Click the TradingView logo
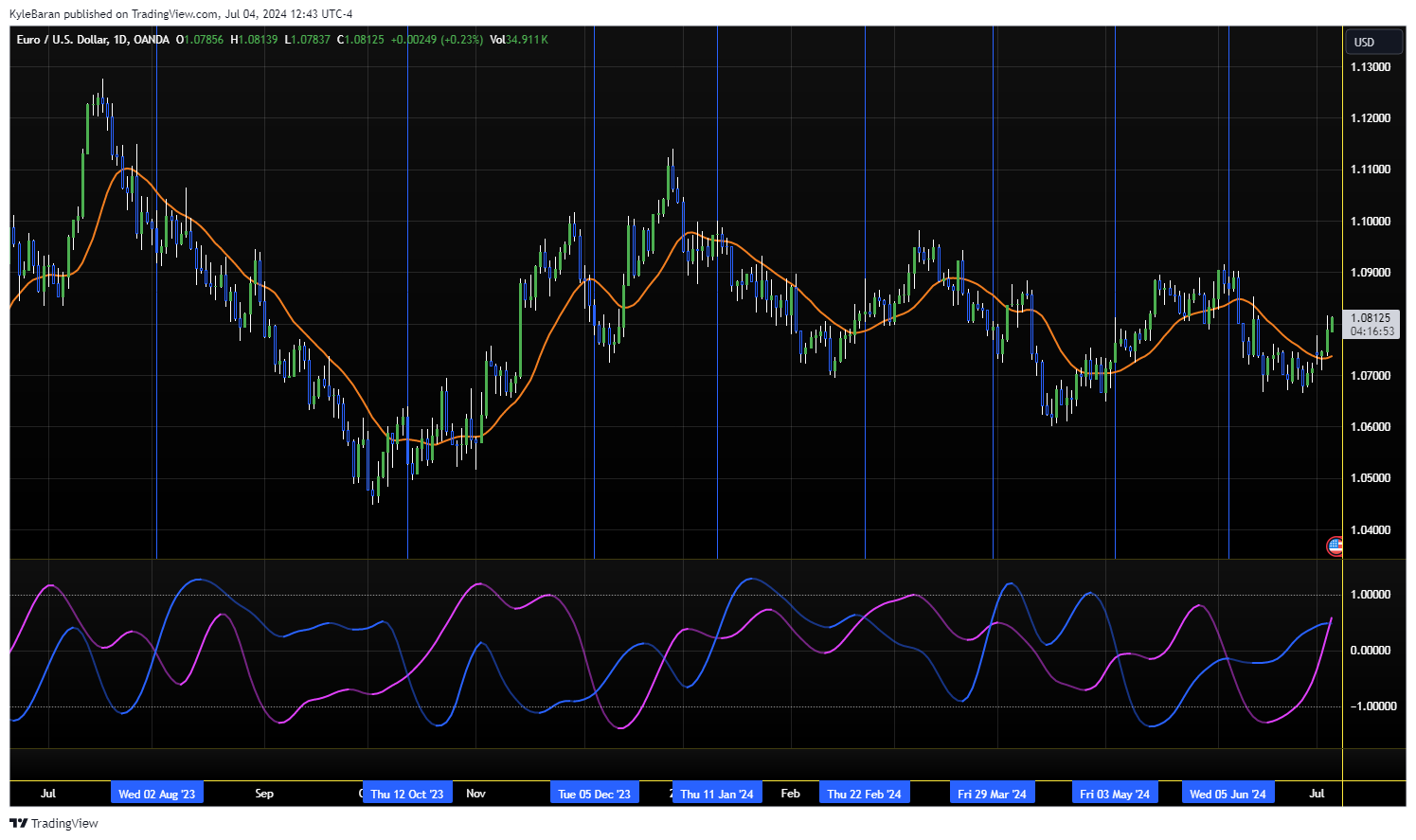This screenshot has width=1416, height=840. click(54, 823)
